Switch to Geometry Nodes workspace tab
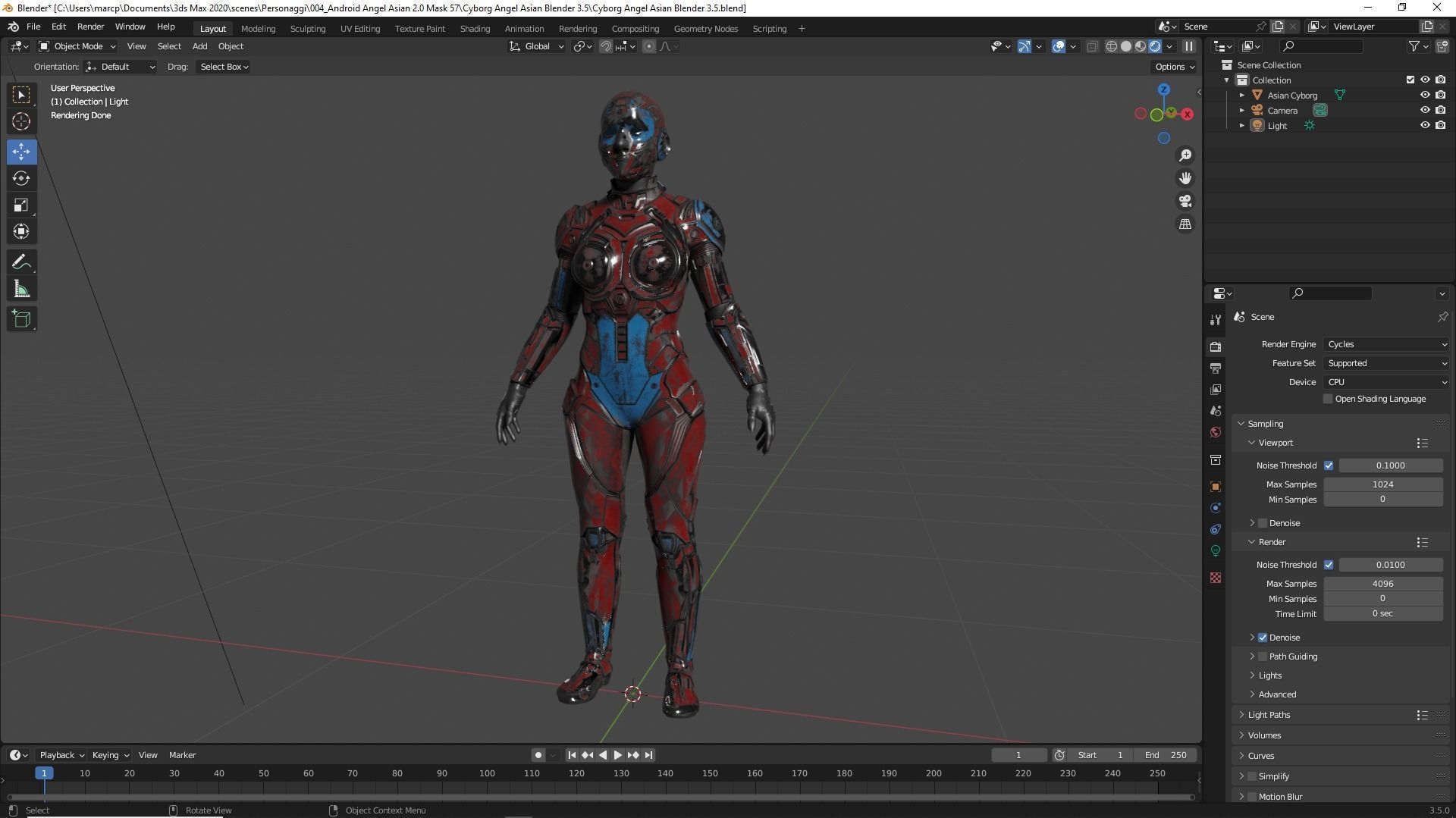 point(705,29)
